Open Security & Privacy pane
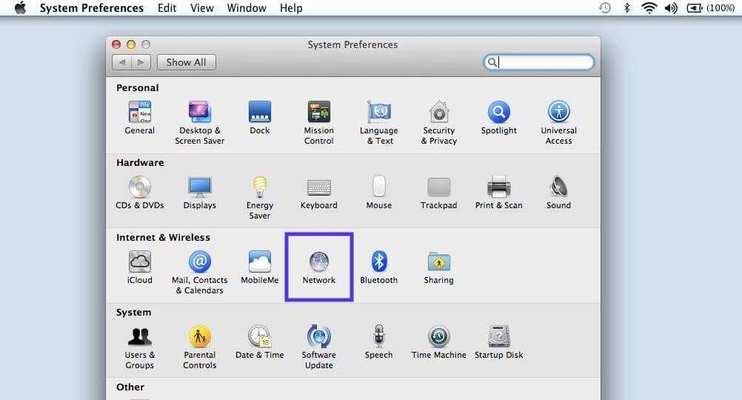742x400 pixels. click(x=439, y=123)
